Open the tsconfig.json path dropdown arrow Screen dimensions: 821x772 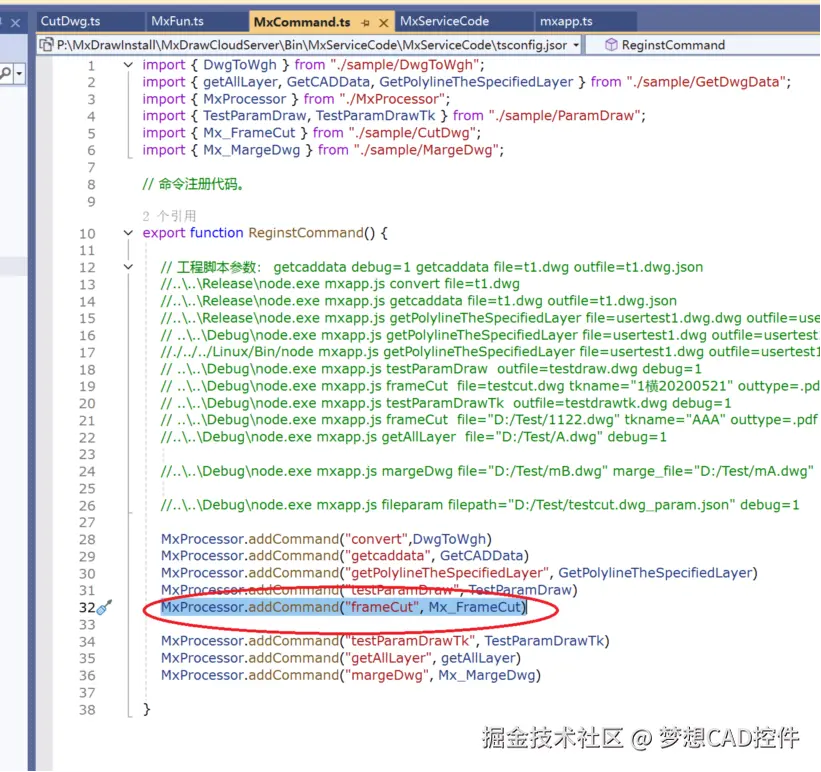coord(577,44)
